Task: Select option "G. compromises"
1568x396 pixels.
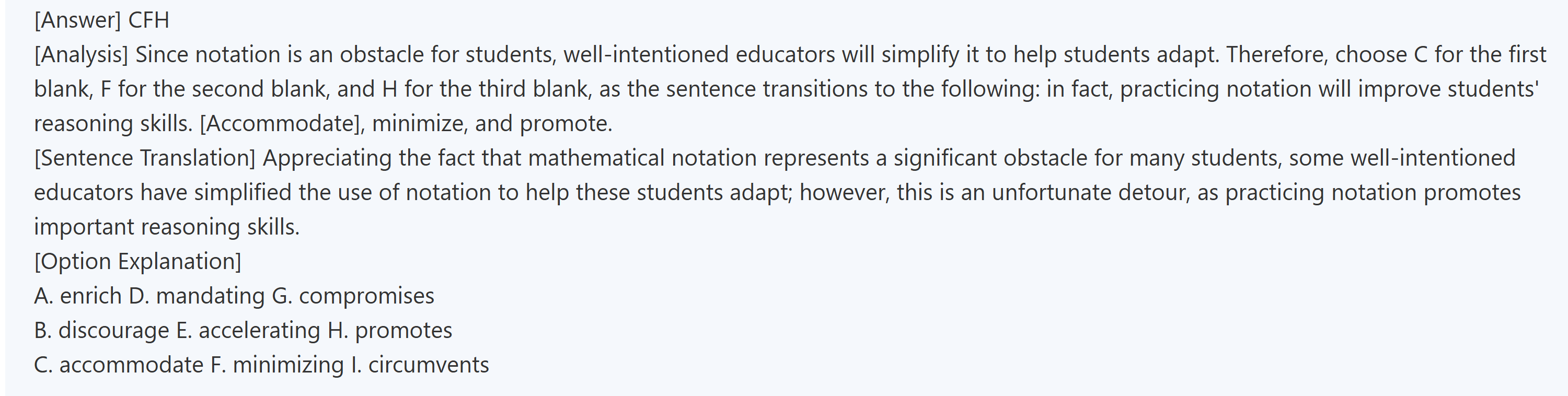Action: tap(352, 296)
